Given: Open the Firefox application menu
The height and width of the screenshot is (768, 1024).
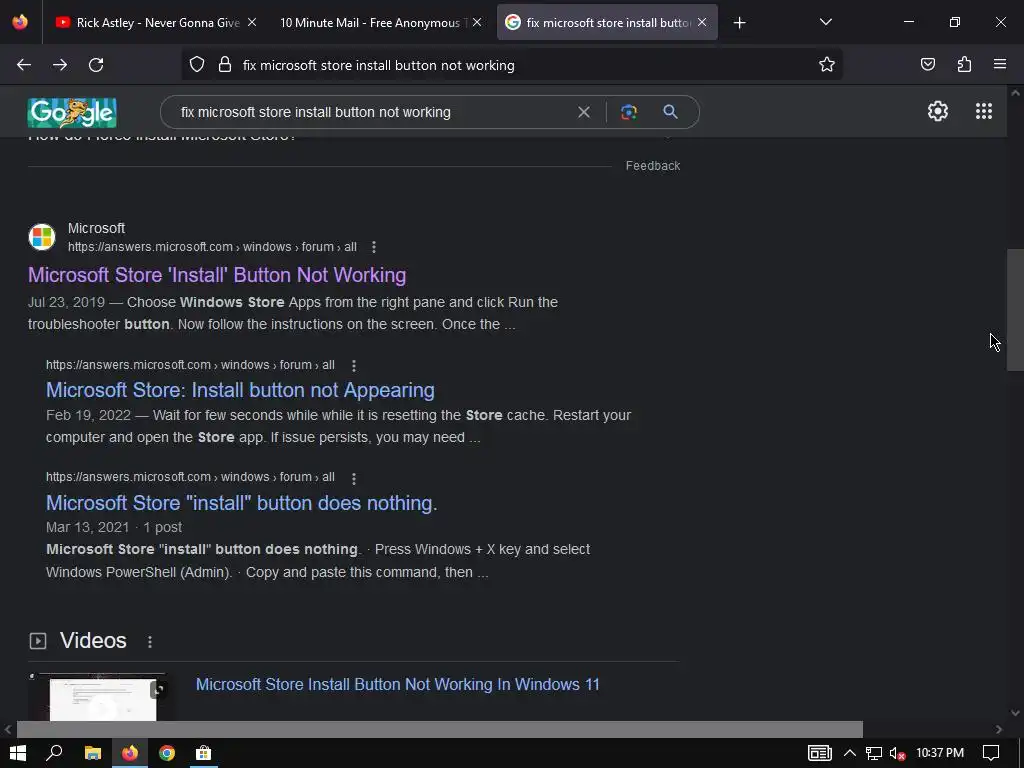Looking at the screenshot, I should pyautogui.click(x=1000, y=64).
